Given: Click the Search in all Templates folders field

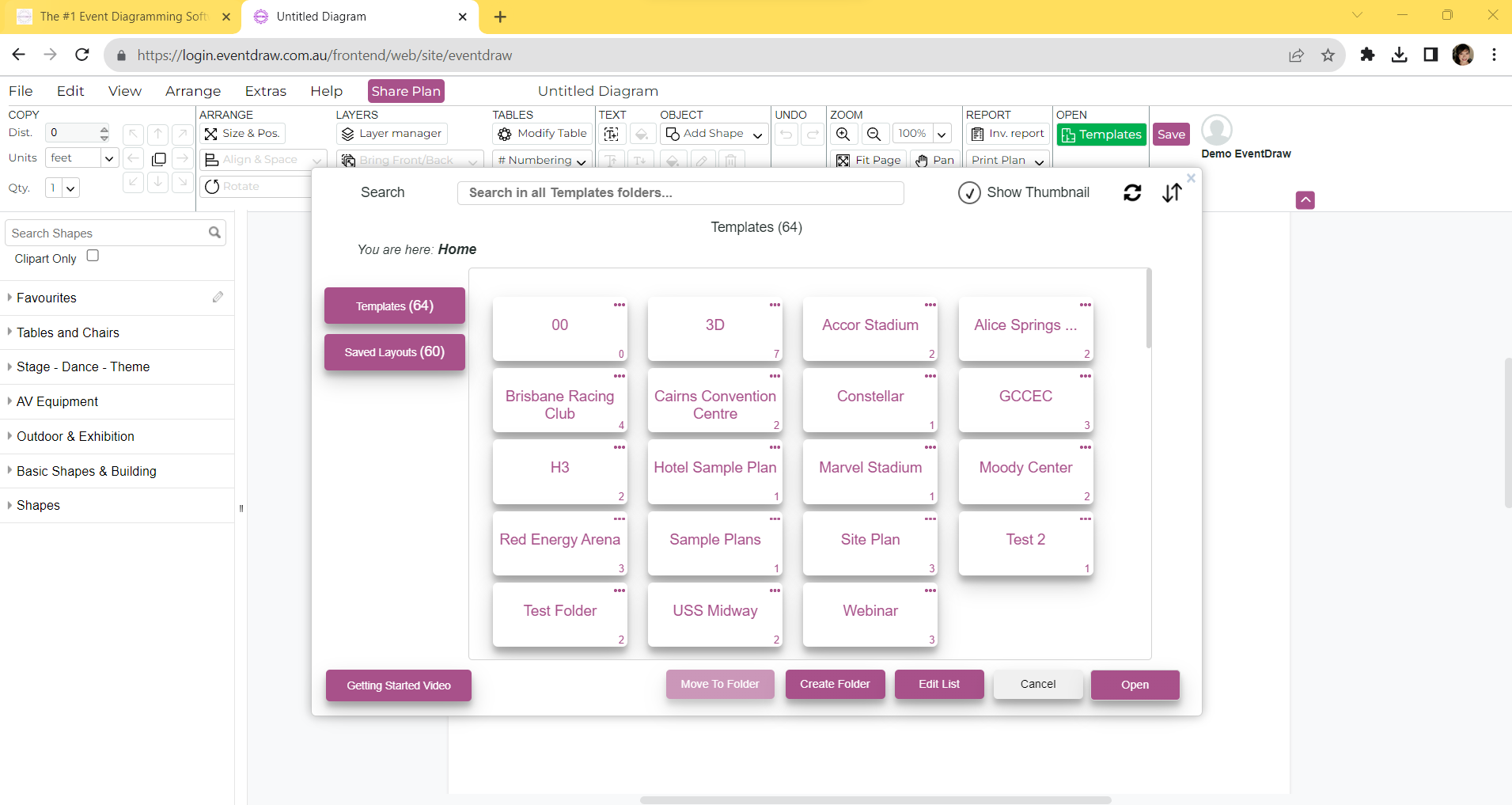Looking at the screenshot, I should pos(680,192).
